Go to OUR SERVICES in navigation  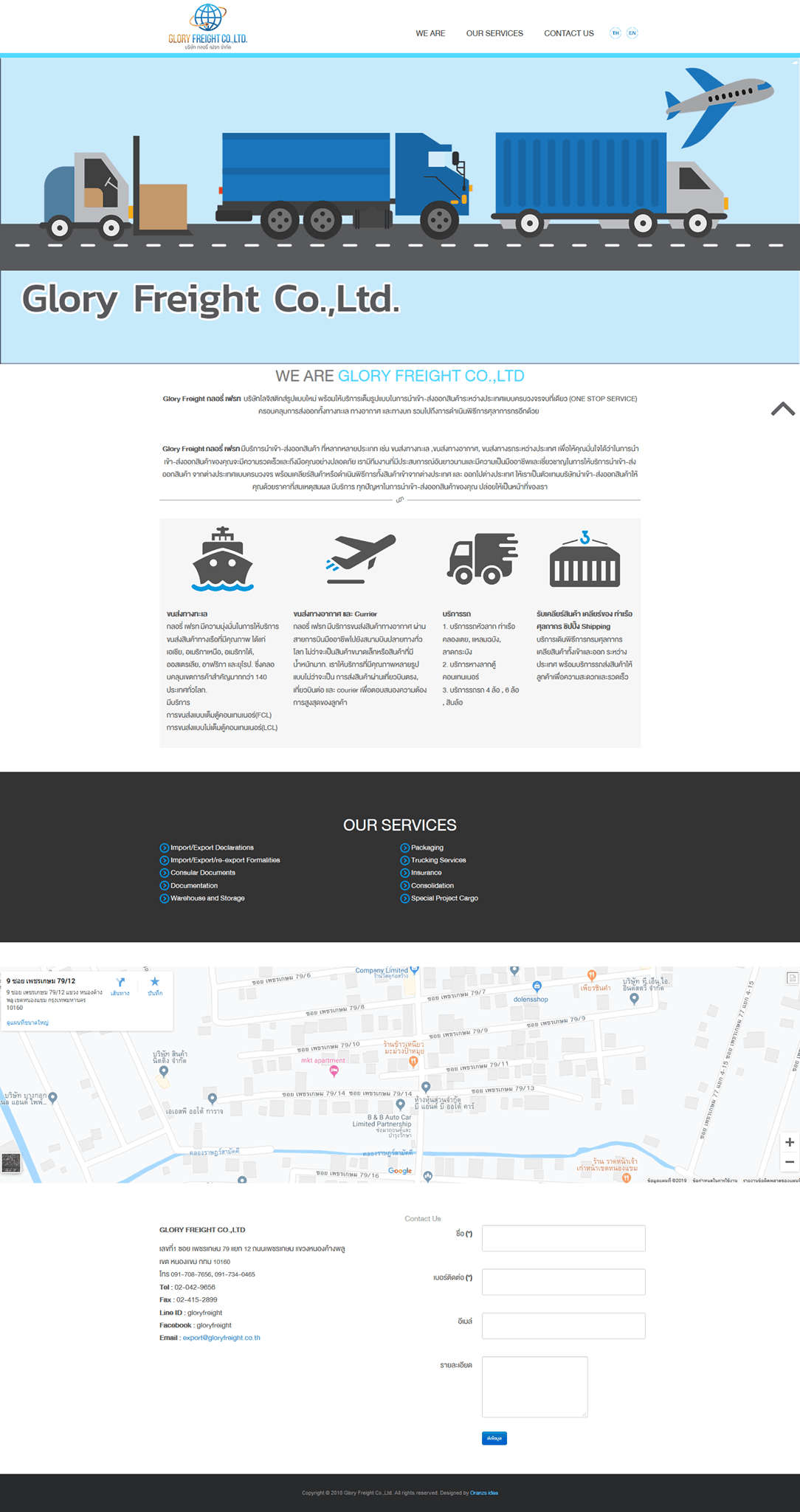point(494,33)
